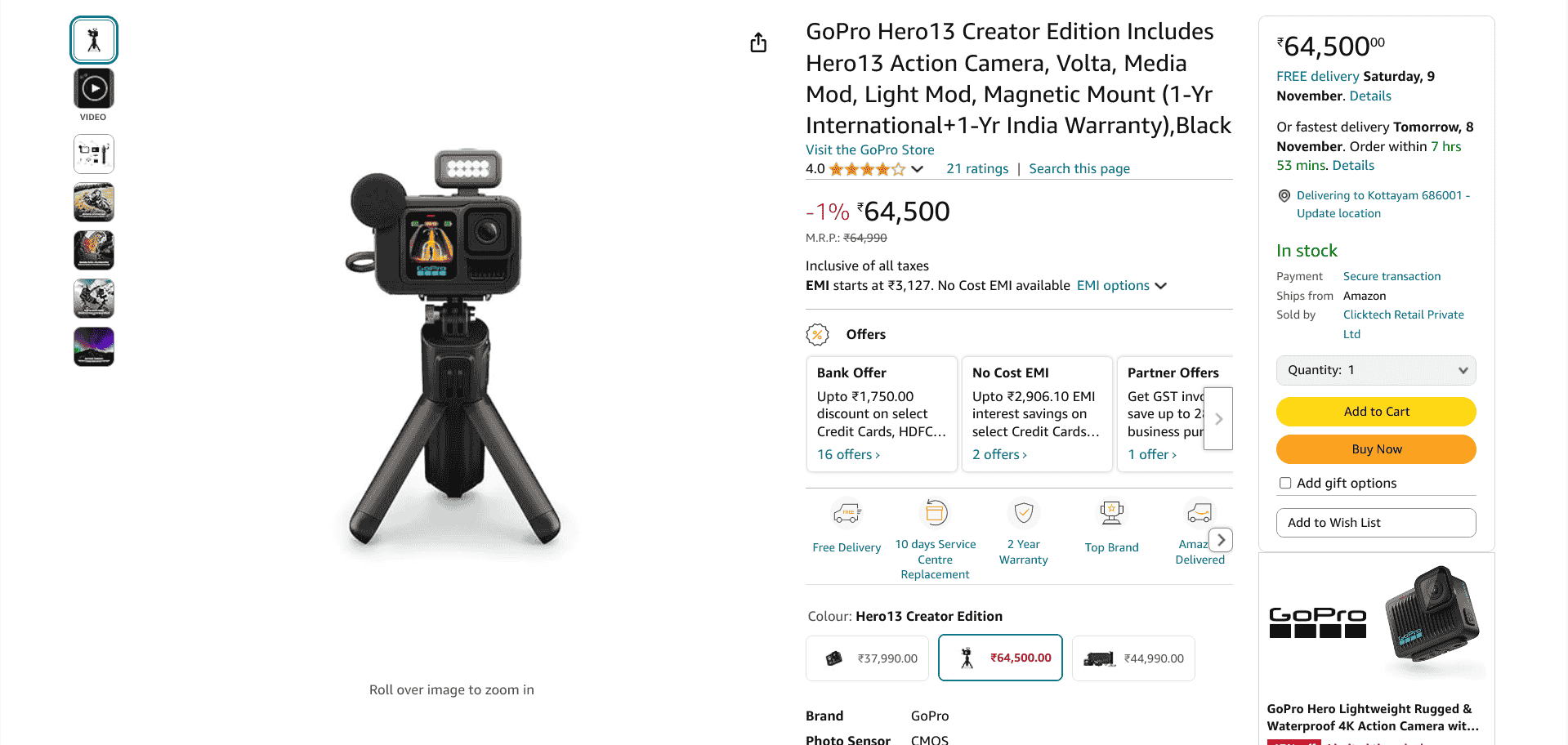Select the ₹44,990.00 colour variant
This screenshot has height=745, width=1568.
pyautogui.click(x=1133, y=658)
